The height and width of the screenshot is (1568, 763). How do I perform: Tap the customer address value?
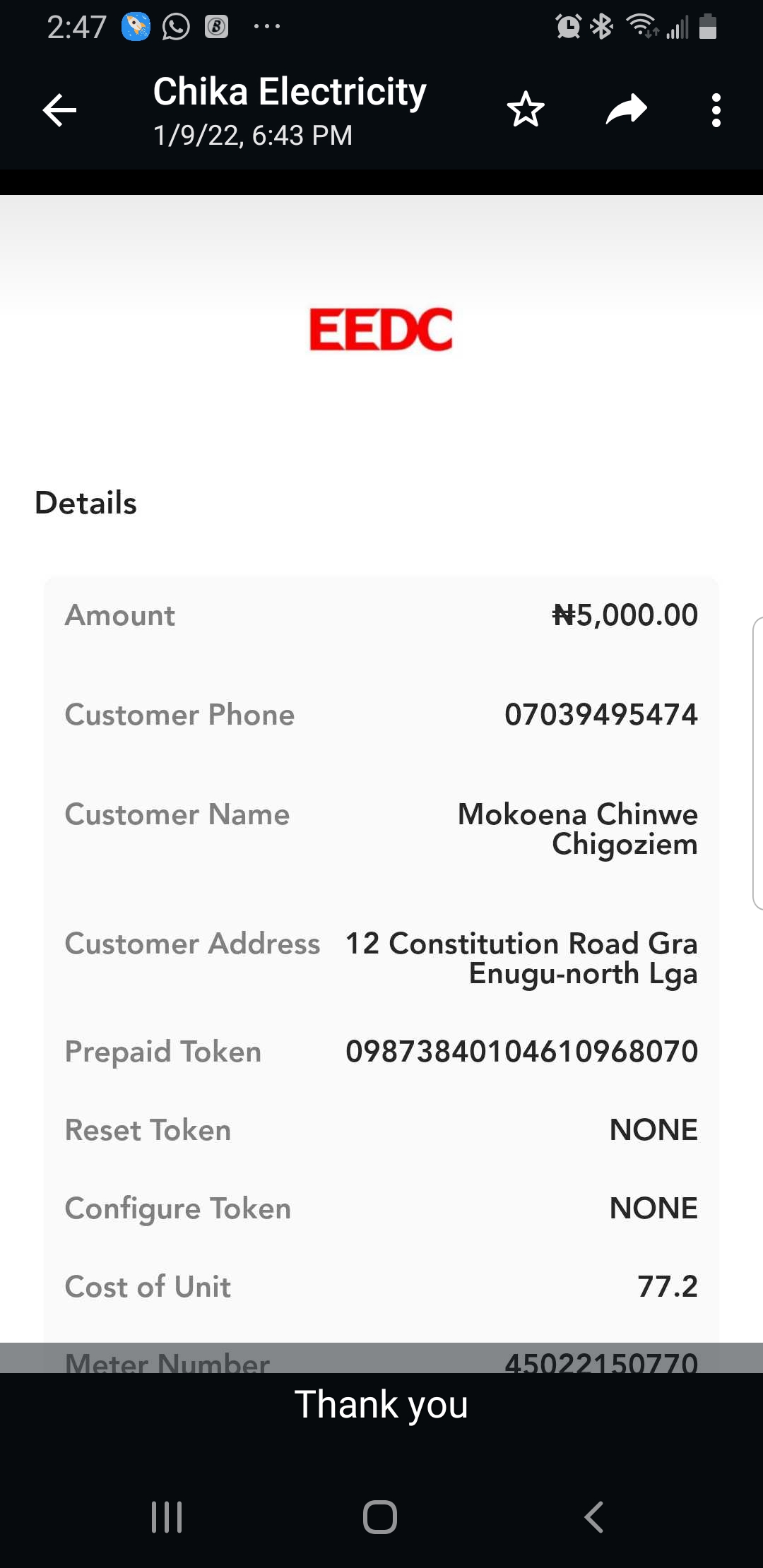tap(521, 958)
